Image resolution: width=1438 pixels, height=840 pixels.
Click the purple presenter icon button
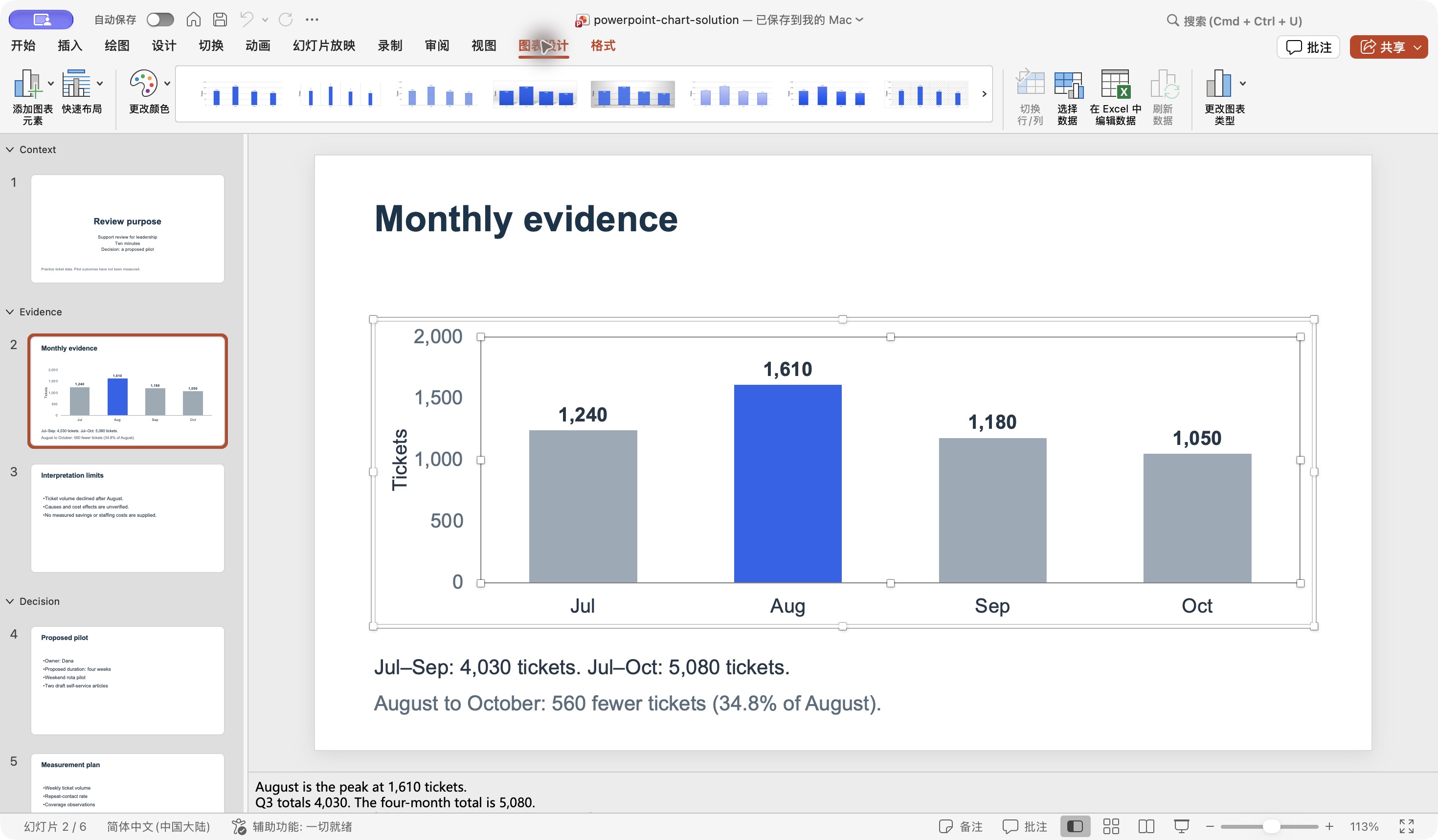click(41, 20)
